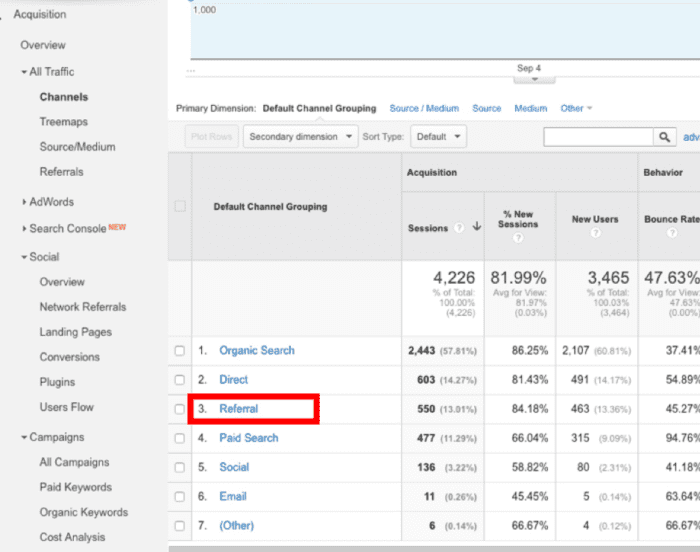Tick the Organic Search row checkbox

pos(180,351)
